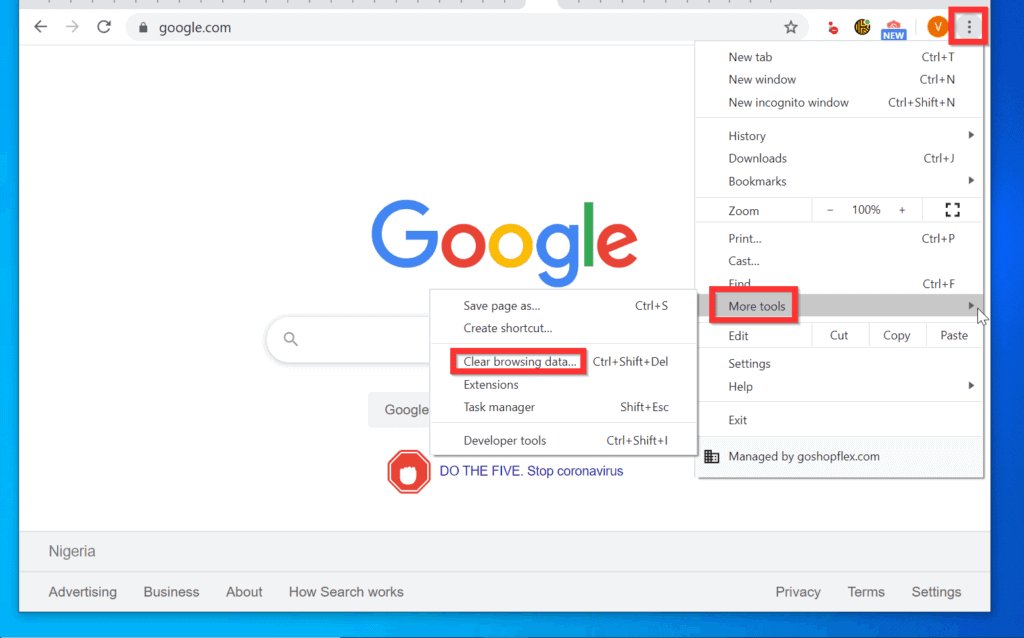This screenshot has width=1024, height=638.
Task: Click the red dot extension icon
Action: pyautogui.click(x=832, y=27)
